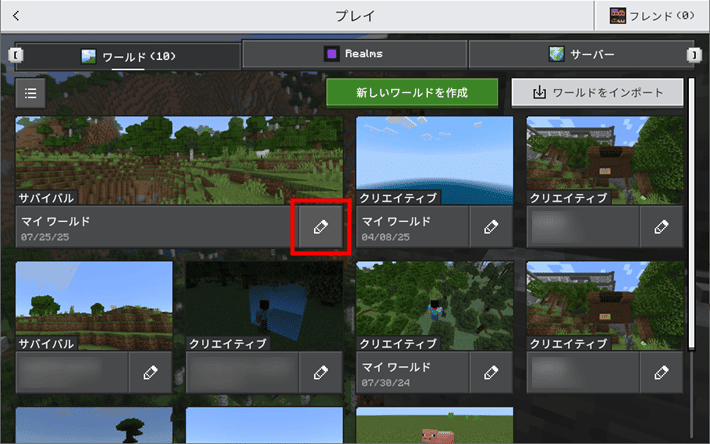This screenshot has height=444, width=710.
Task: Switch to the ワールド (10) tab
Action: (128, 57)
